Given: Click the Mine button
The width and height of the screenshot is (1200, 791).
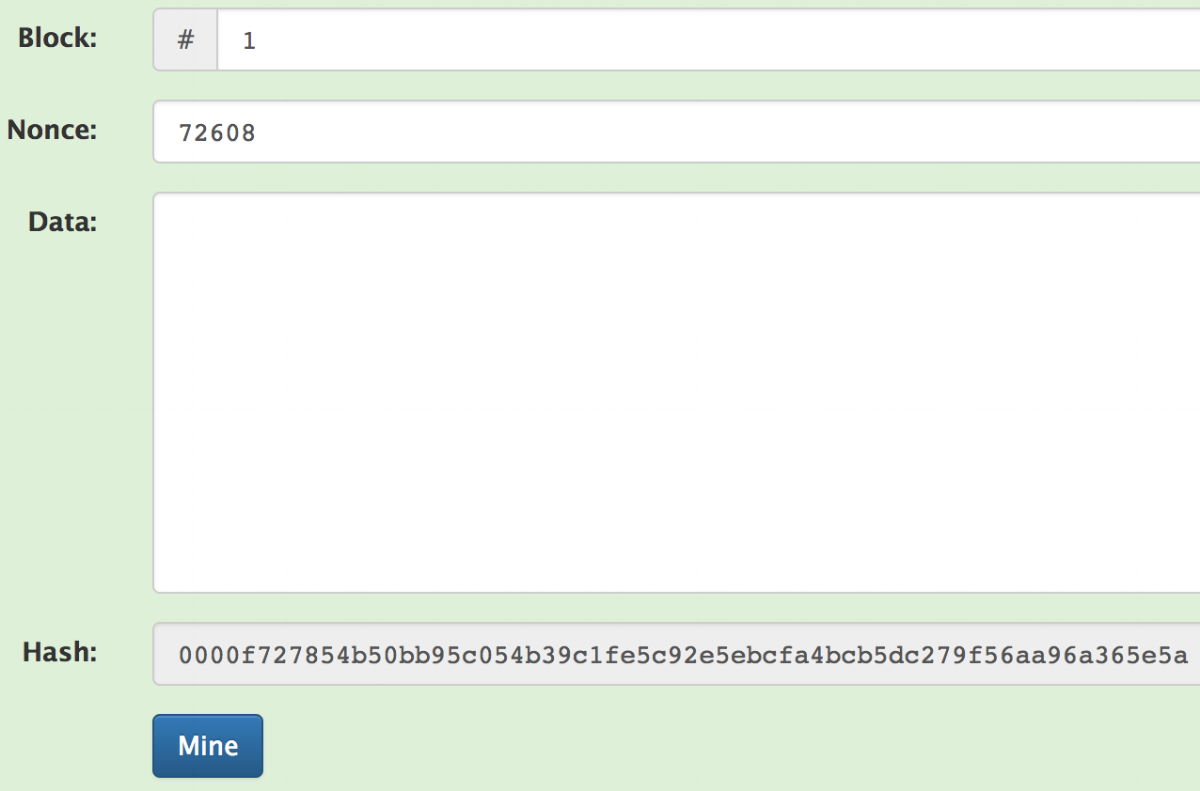Looking at the screenshot, I should pyautogui.click(x=207, y=746).
